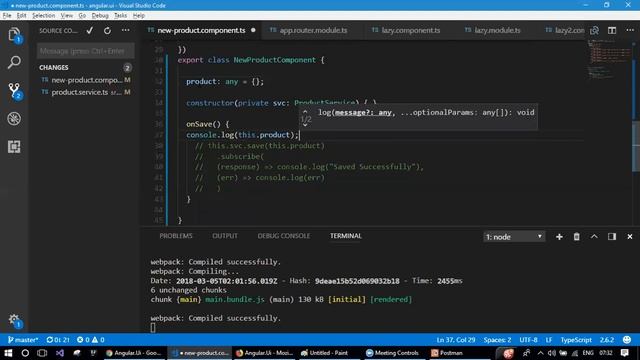Open the Manage gear icon
The image size is (640, 360).
[14, 320]
